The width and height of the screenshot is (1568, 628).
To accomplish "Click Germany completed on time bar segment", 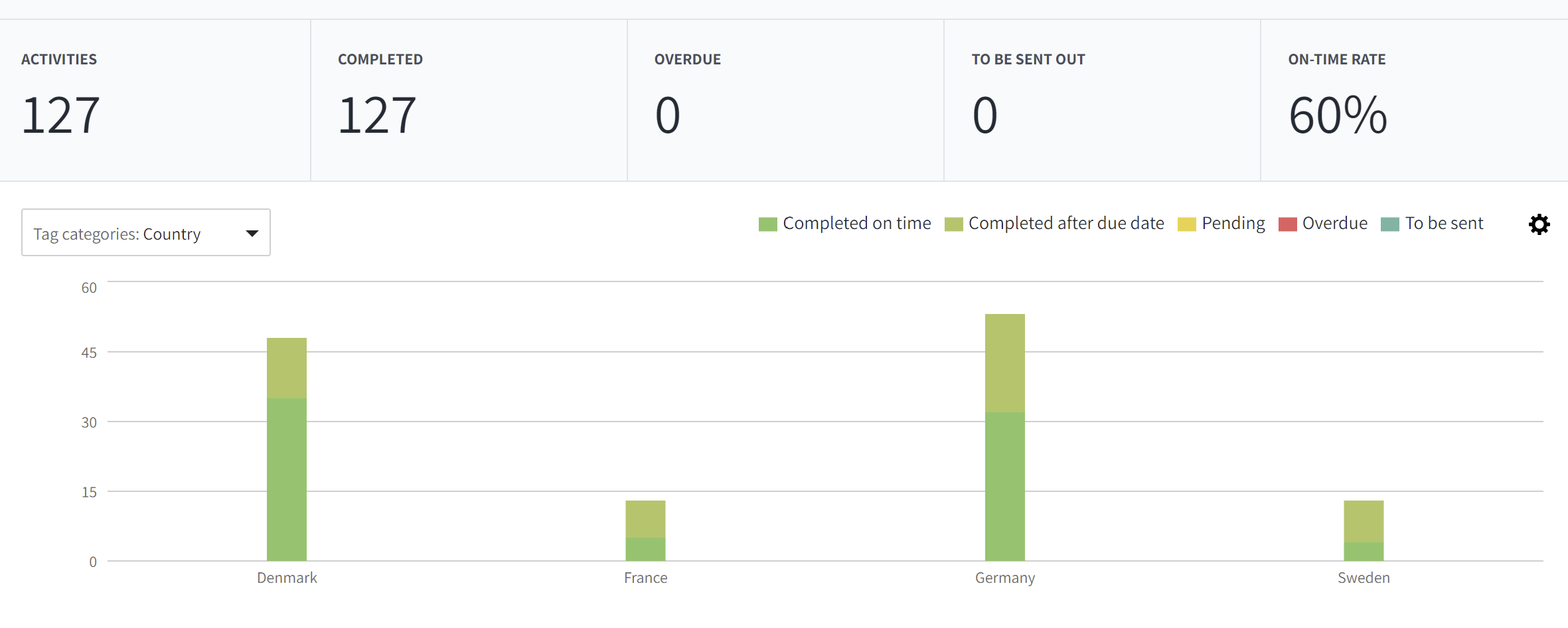I will (1005, 487).
